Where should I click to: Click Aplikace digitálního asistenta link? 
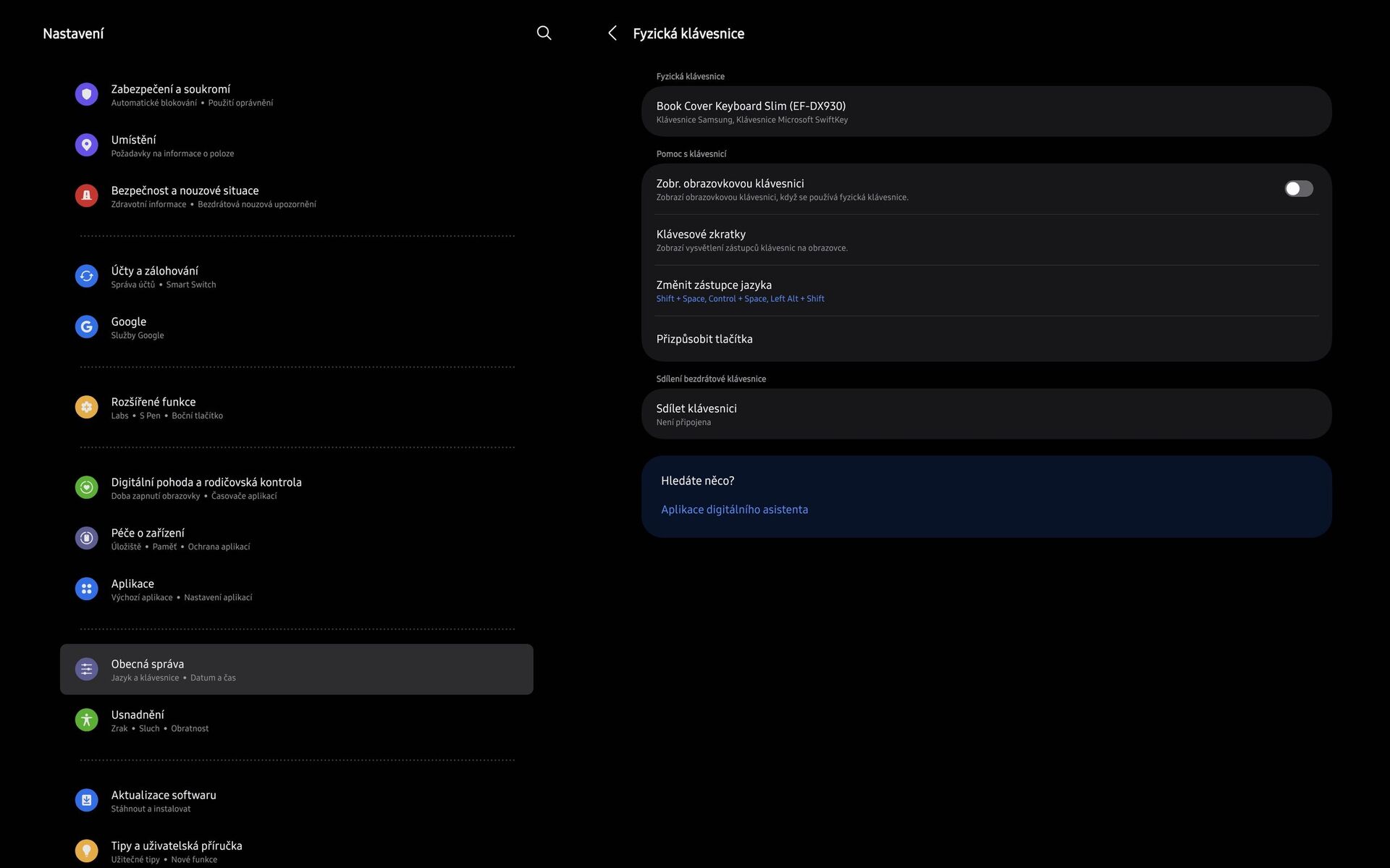pyautogui.click(x=734, y=510)
